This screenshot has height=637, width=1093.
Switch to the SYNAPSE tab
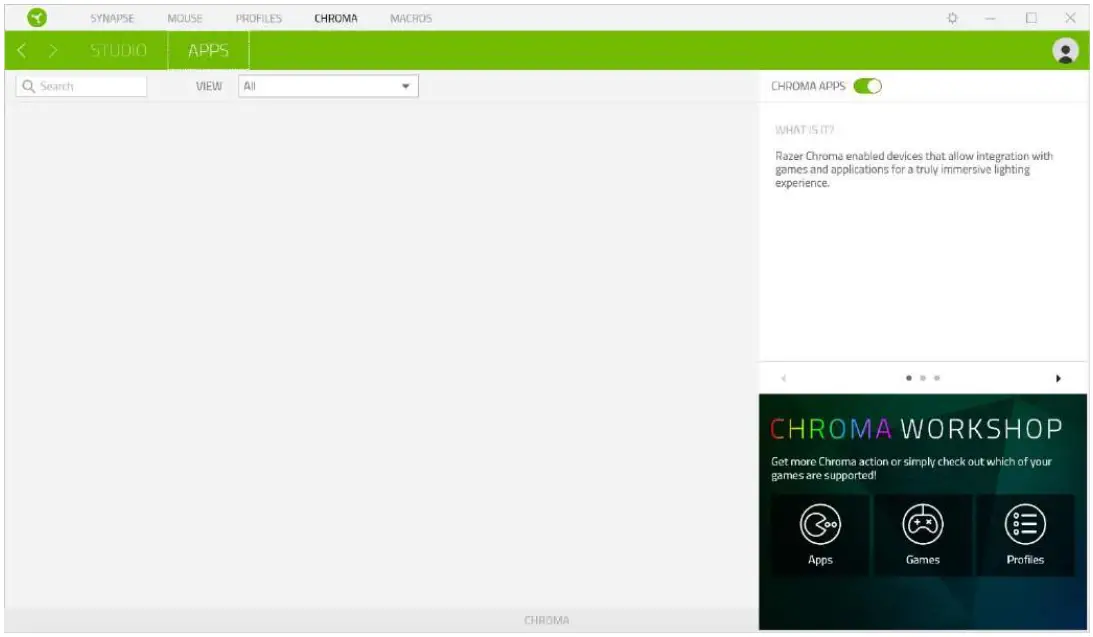pyautogui.click(x=113, y=17)
